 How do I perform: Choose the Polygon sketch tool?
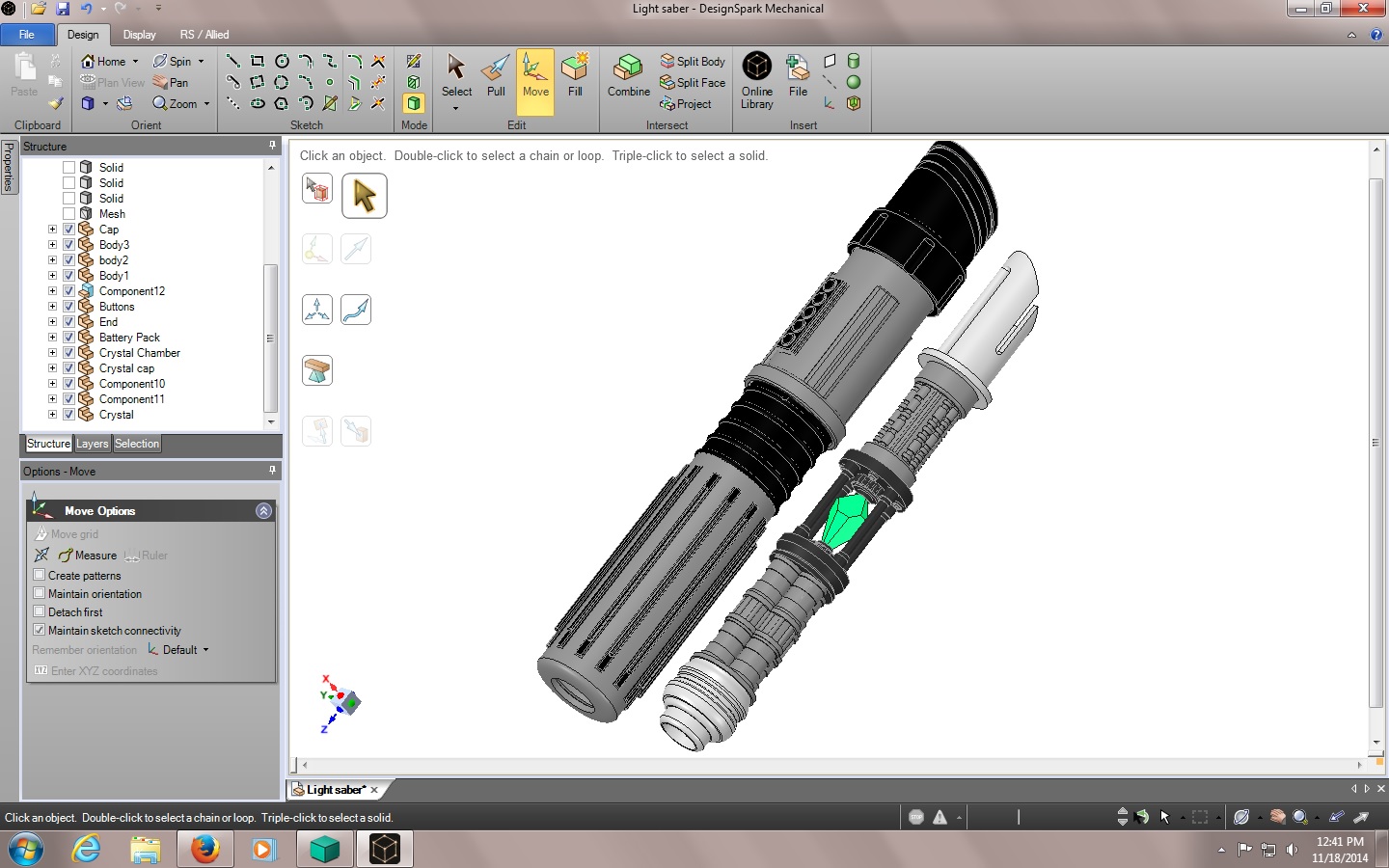point(282,103)
